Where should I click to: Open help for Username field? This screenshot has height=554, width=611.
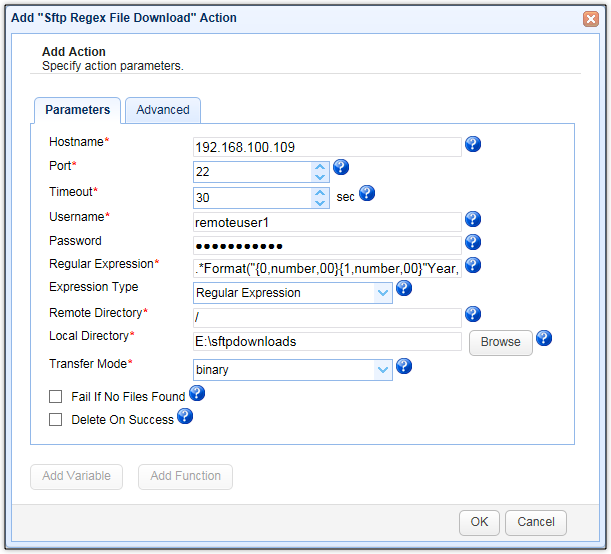473,219
